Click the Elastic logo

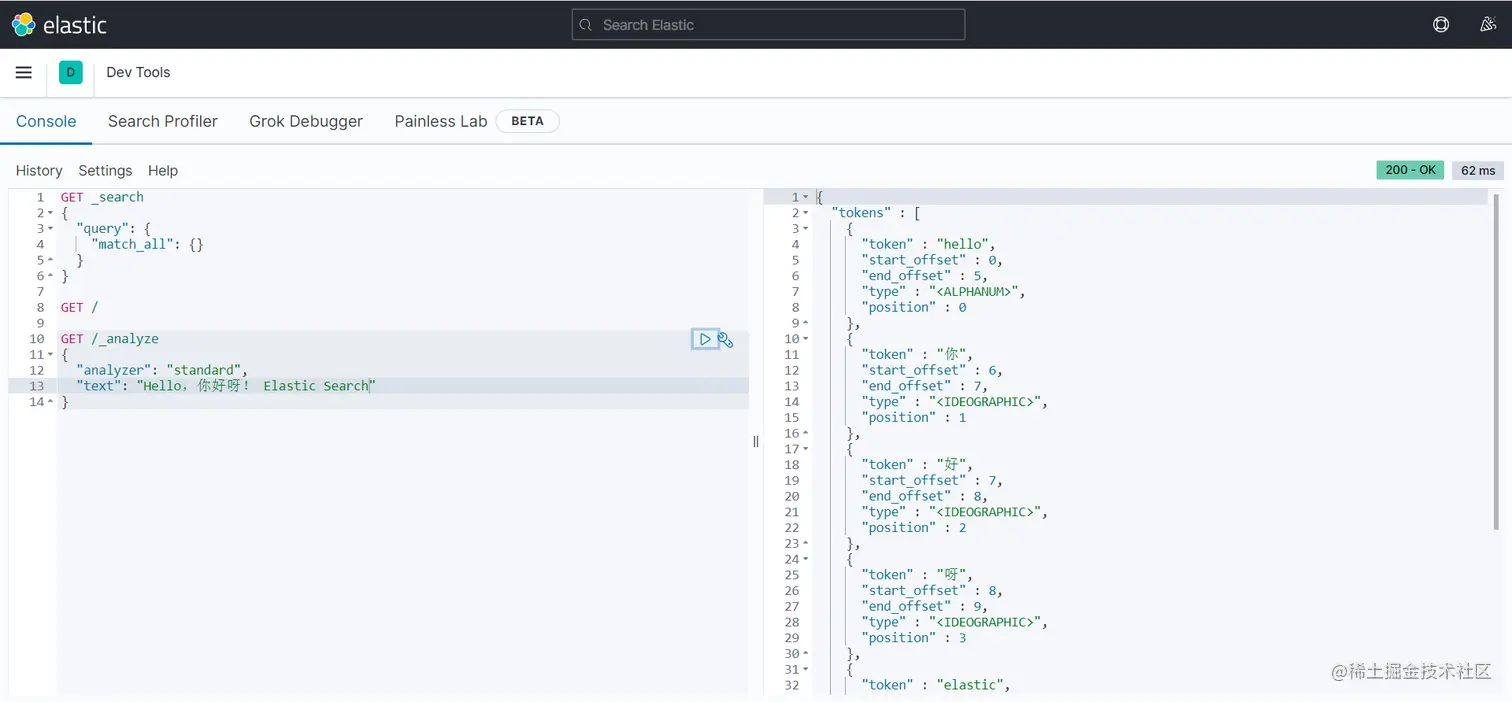coord(59,25)
